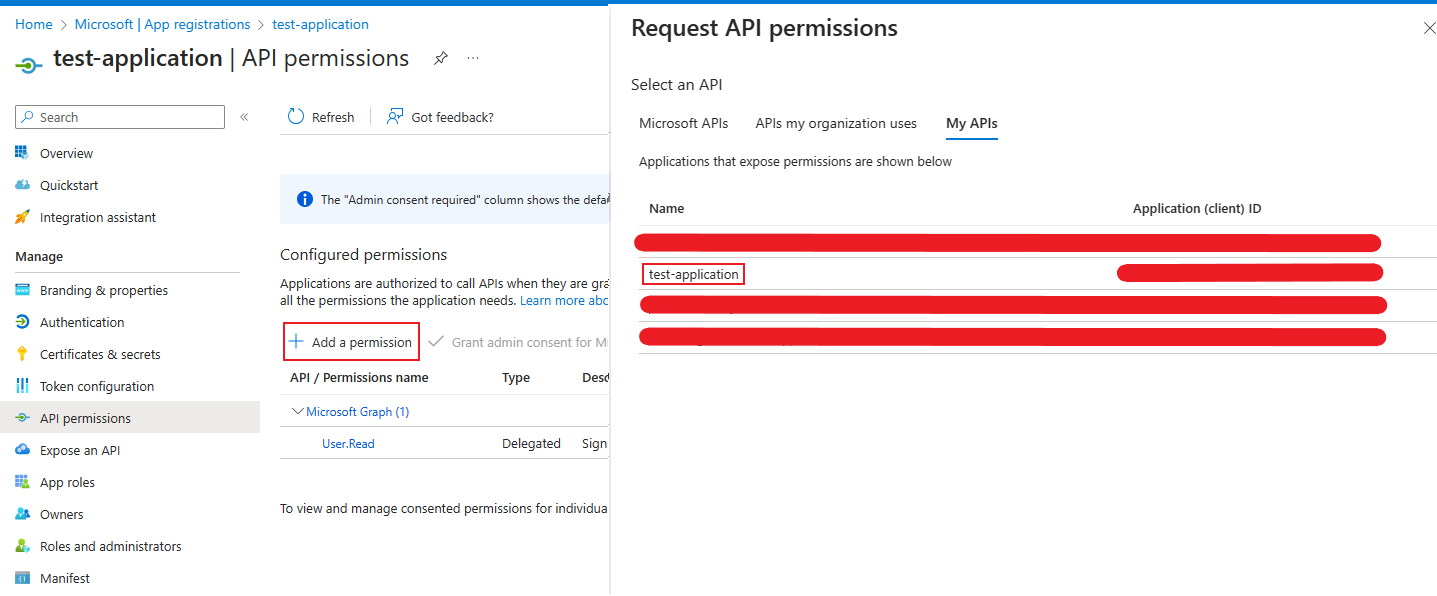Click the Integration assistant rocket icon

(22, 217)
